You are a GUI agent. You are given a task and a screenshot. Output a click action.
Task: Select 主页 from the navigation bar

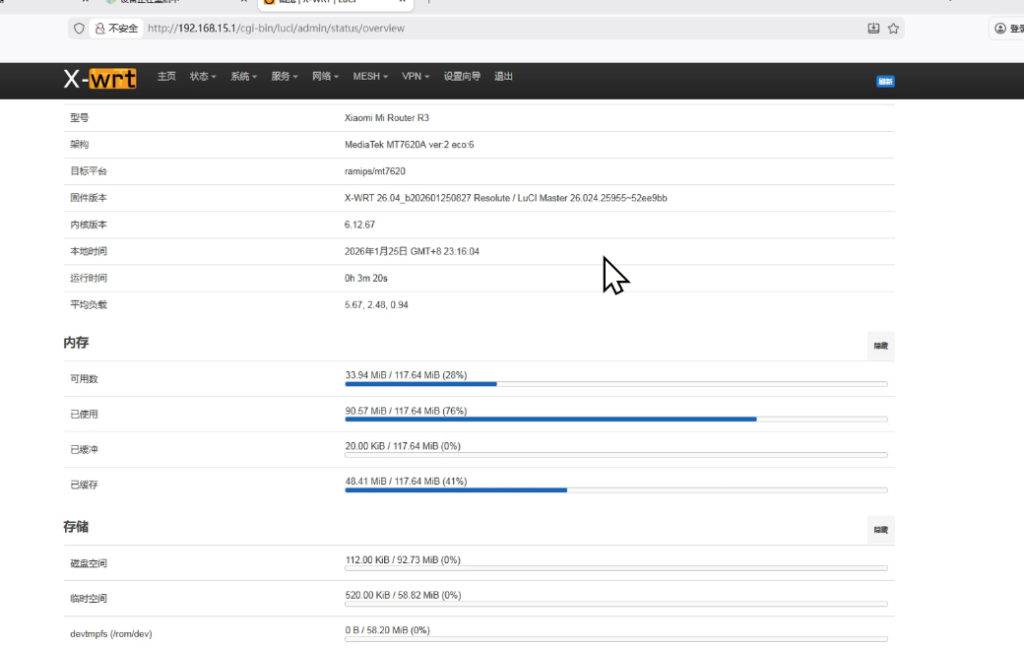click(166, 76)
